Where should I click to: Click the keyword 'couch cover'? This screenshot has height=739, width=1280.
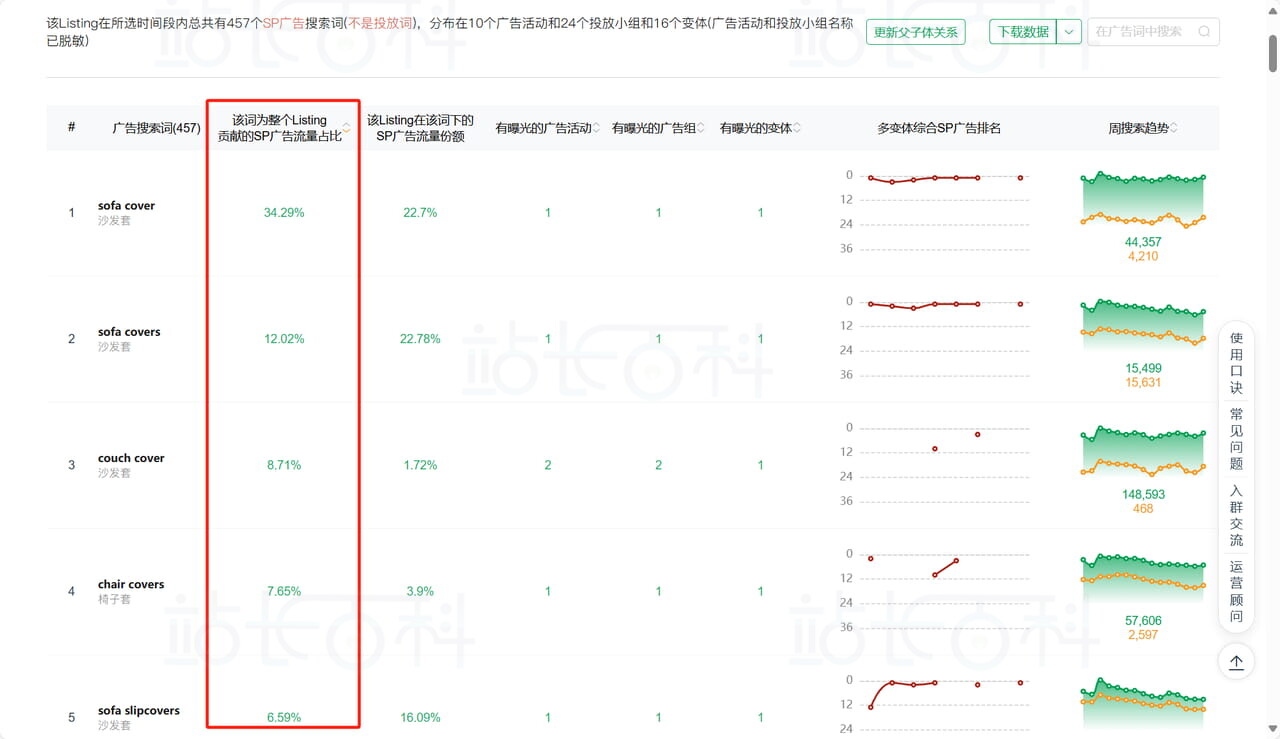pos(131,458)
